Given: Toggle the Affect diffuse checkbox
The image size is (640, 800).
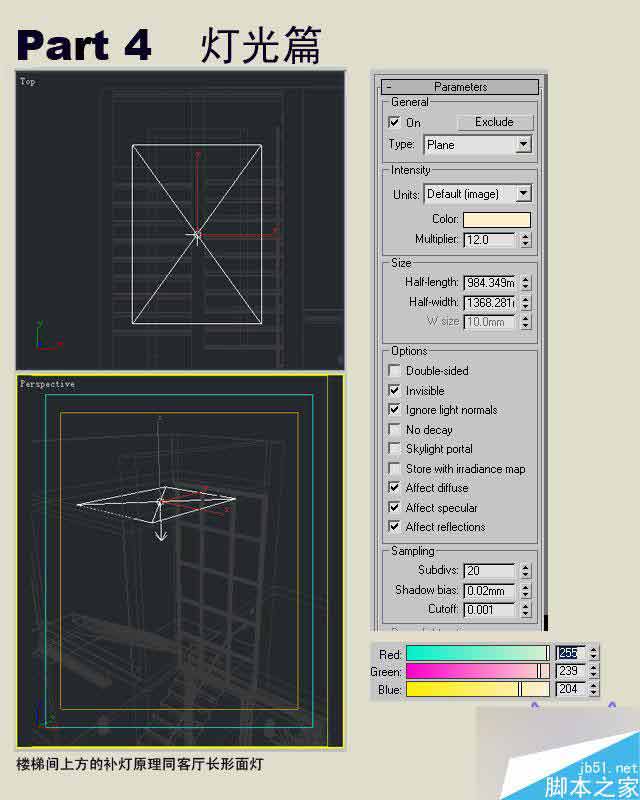Looking at the screenshot, I should coord(394,488).
